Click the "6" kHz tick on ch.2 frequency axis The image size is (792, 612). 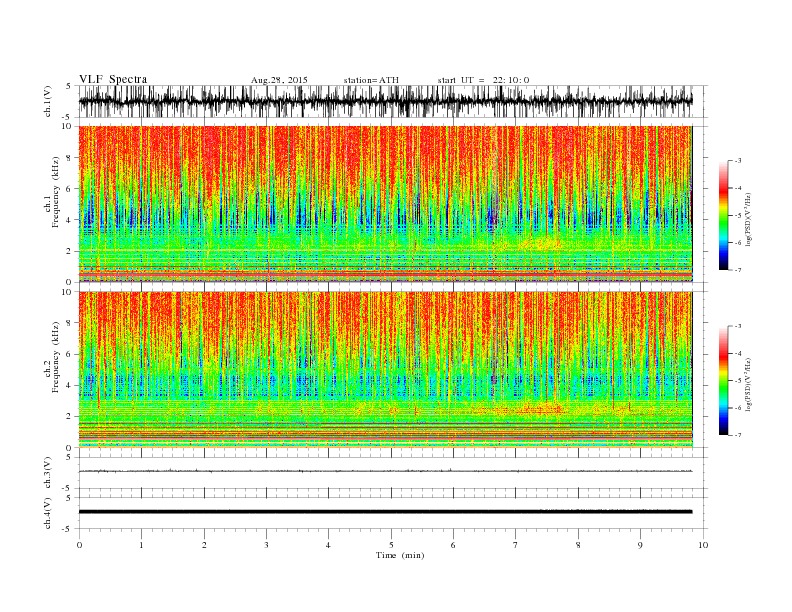tap(70, 354)
